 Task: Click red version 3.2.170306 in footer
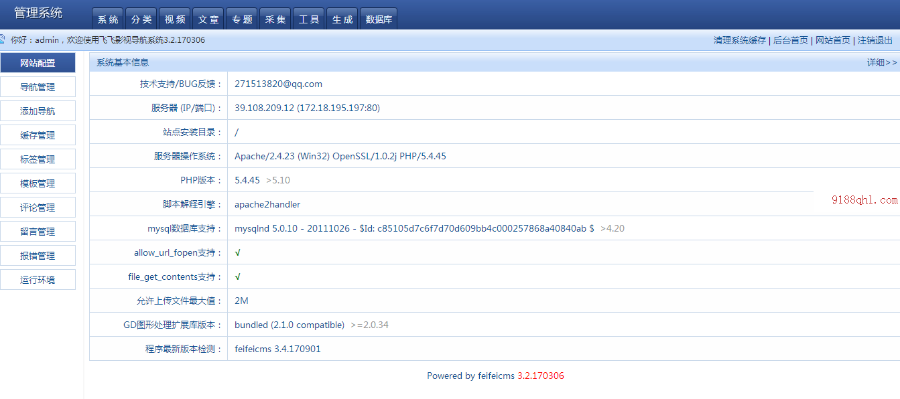[541, 376]
